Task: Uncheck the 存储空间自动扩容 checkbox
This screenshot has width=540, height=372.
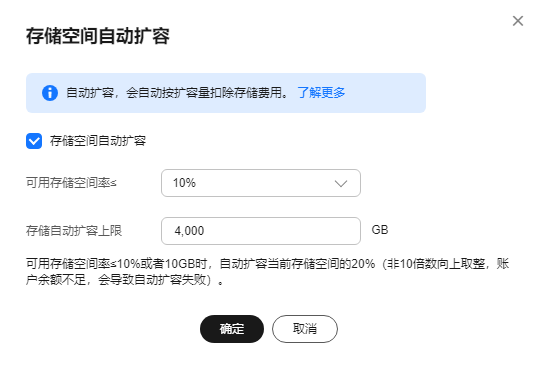Action: [x=34, y=141]
